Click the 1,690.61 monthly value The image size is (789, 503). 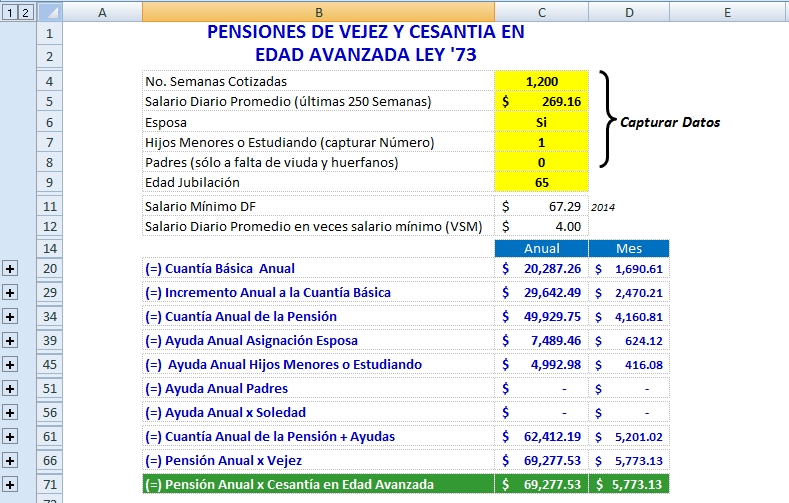coord(629,269)
